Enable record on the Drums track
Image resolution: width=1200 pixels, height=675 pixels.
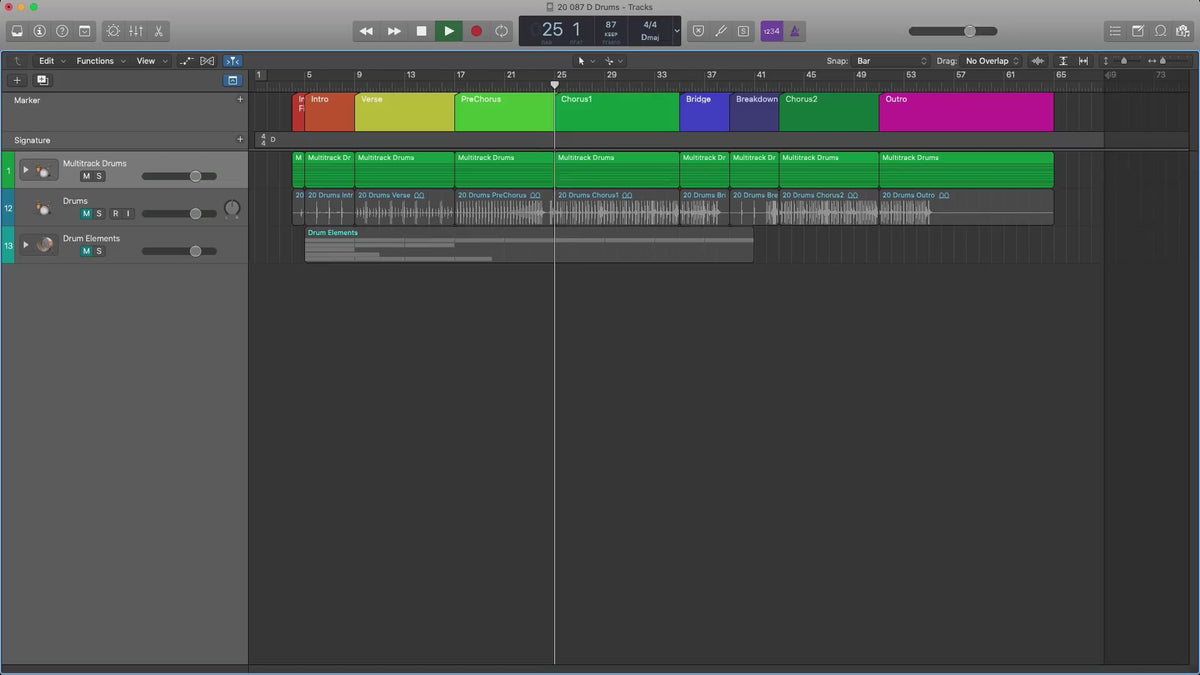click(115, 213)
